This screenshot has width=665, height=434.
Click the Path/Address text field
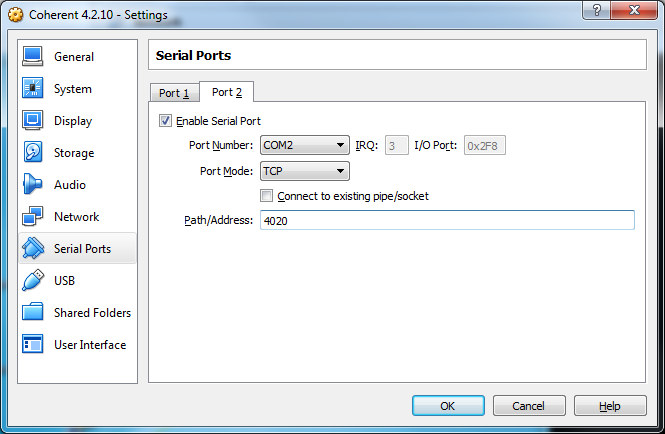pos(447,220)
